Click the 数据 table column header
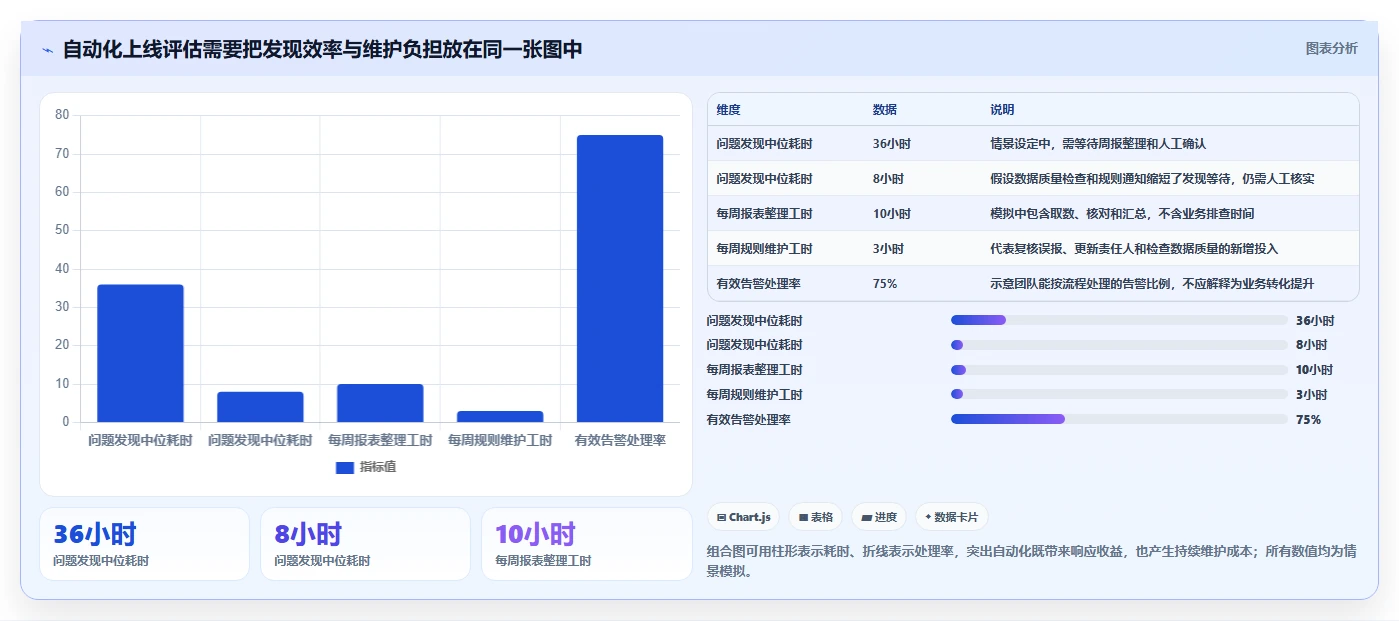The width and height of the screenshot is (1399, 621). click(x=885, y=109)
